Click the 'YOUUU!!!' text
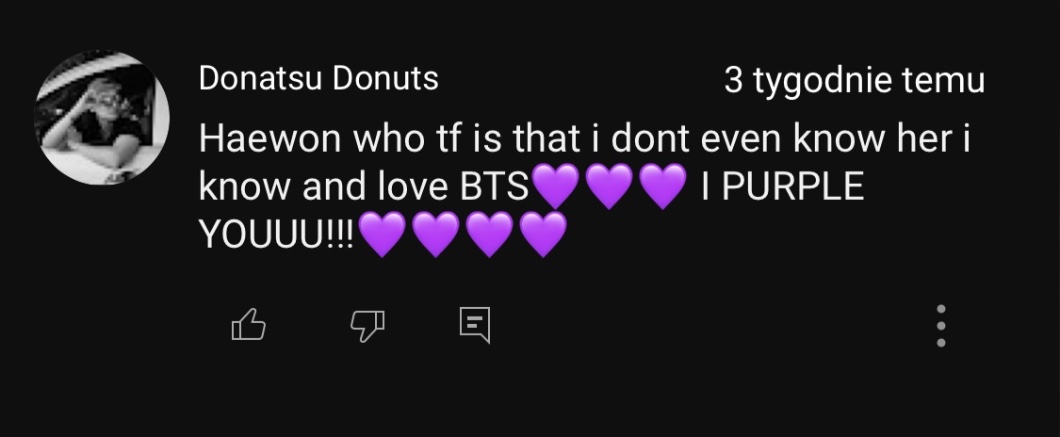This screenshot has width=1060, height=437. pos(277,236)
